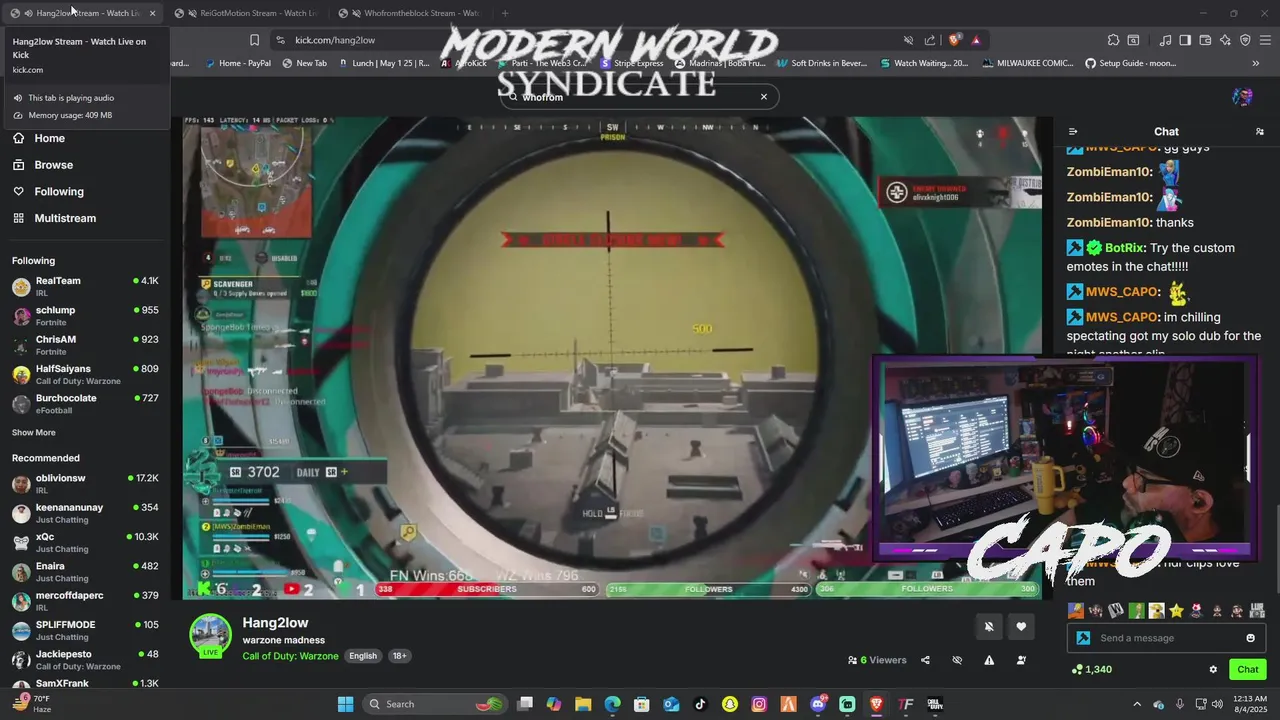This screenshot has height=720, width=1280.
Task: Open recommended channel SPLIFFMODE
Action: click(85, 631)
